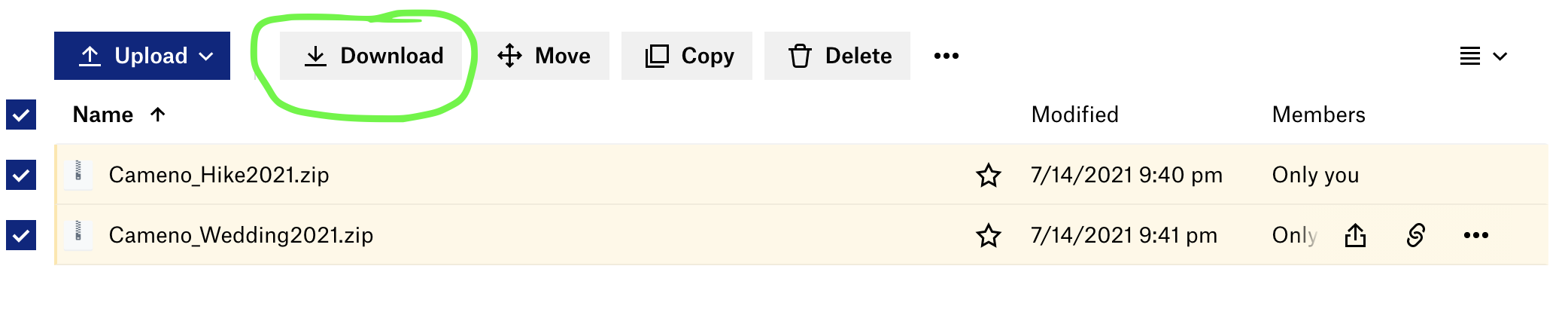Move the selected files
The width and height of the screenshot is (1568, 321).
point(543,56)
